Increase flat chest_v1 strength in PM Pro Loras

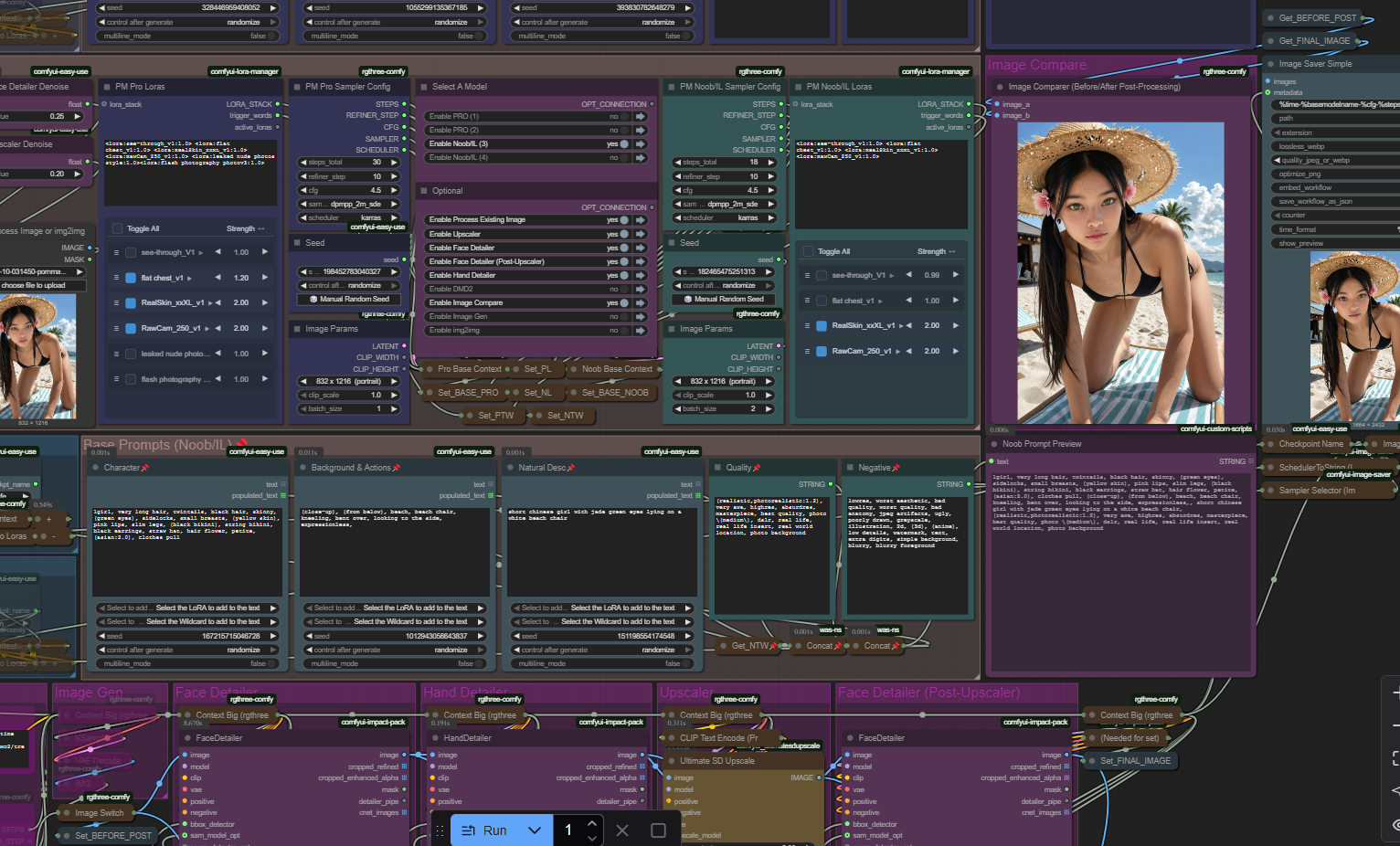tap(265, 278)
